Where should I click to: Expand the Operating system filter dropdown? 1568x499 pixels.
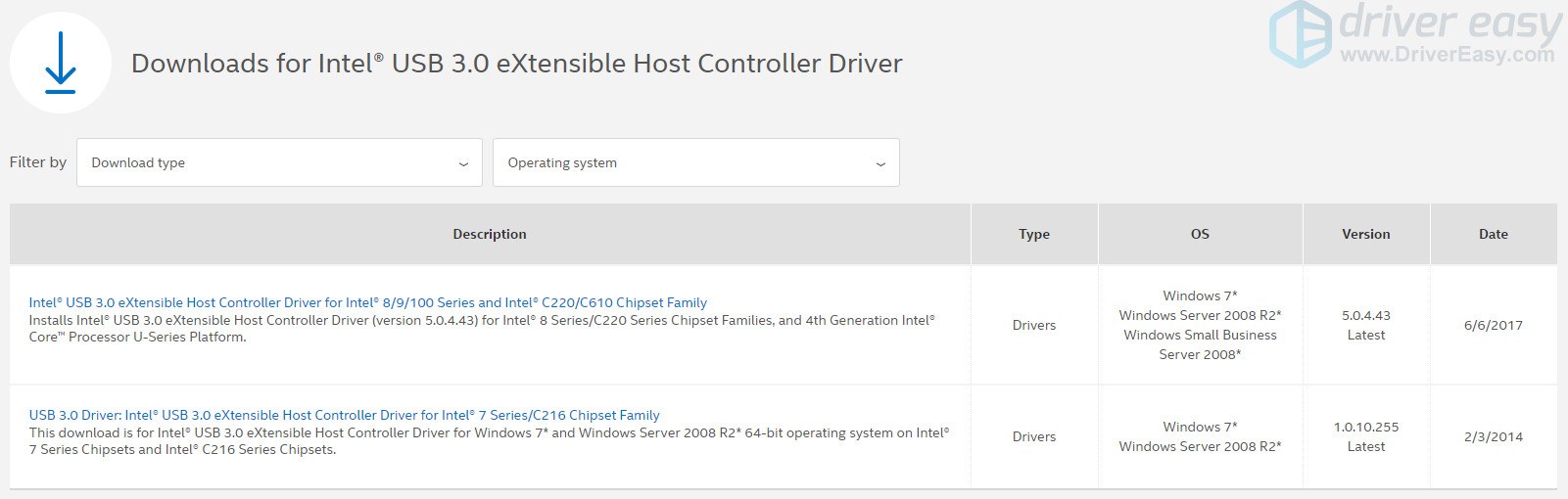[695, 162]
